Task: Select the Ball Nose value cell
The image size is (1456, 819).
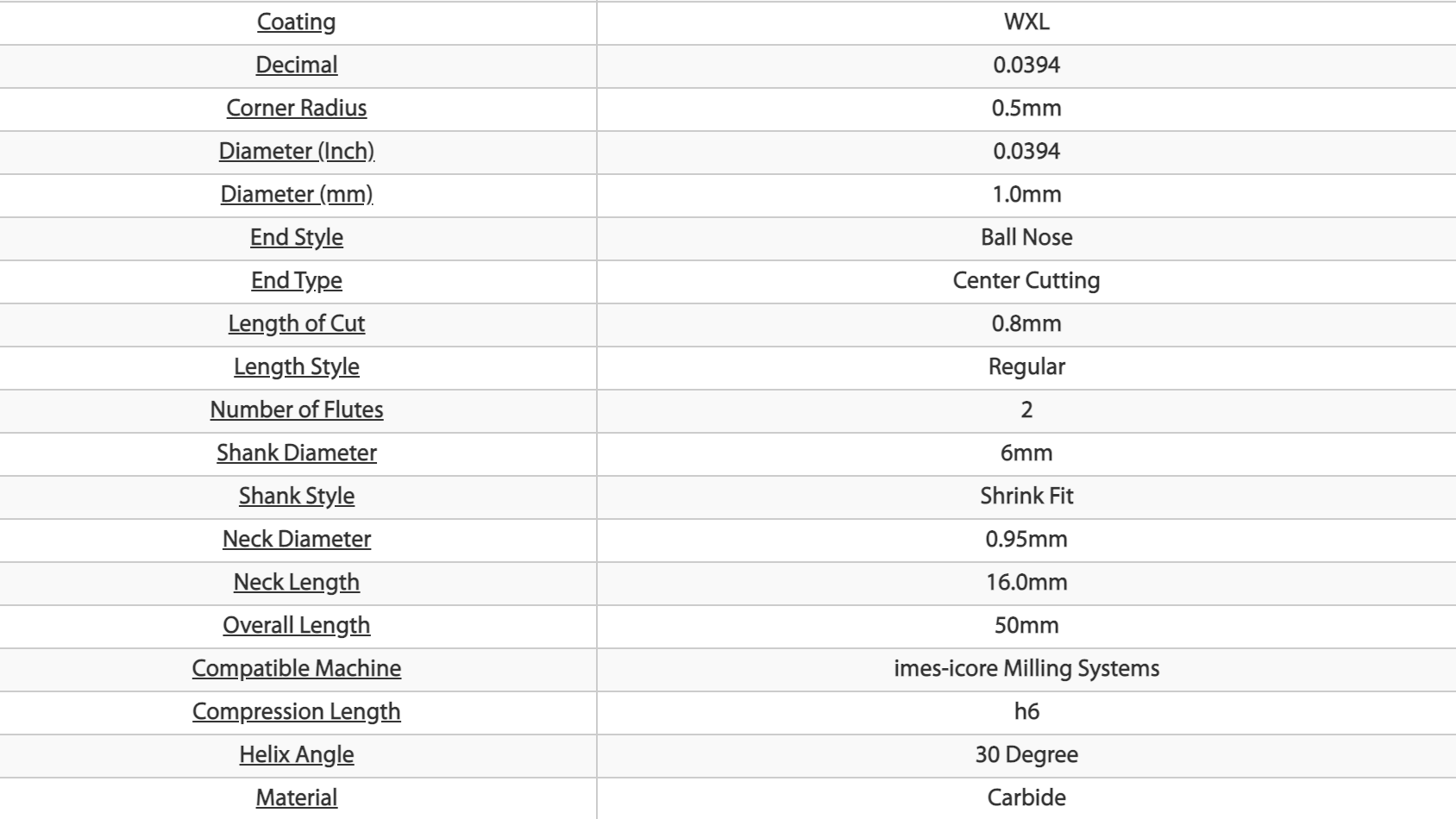Action: tap(1026, 238)
